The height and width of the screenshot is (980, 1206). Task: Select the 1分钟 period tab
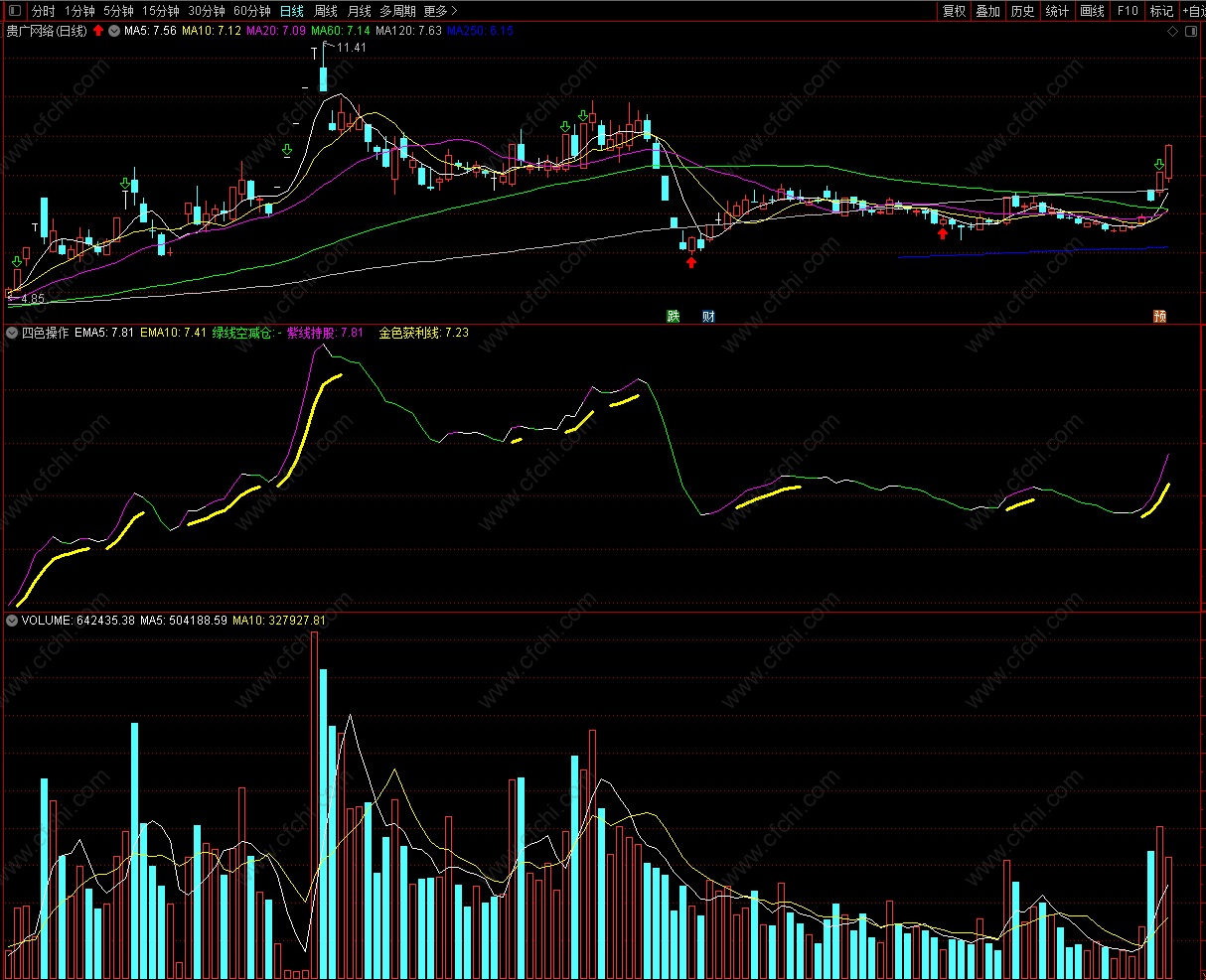tap(80, 11)
